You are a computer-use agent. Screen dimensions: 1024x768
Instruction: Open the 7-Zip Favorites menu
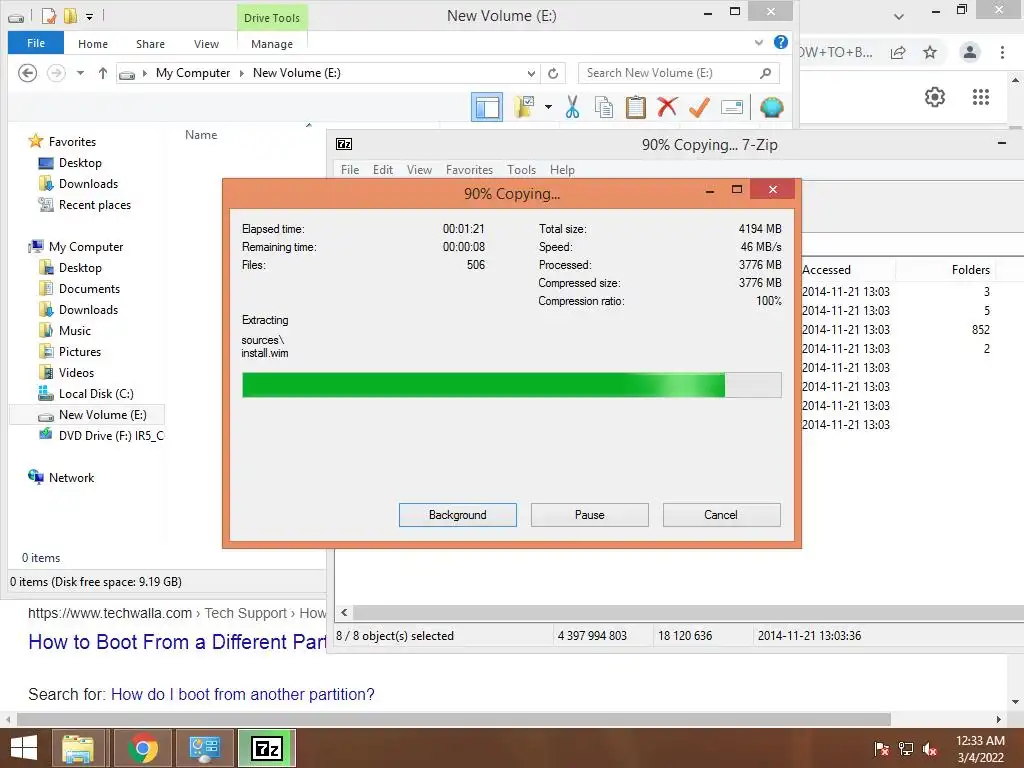pos(470,170)
